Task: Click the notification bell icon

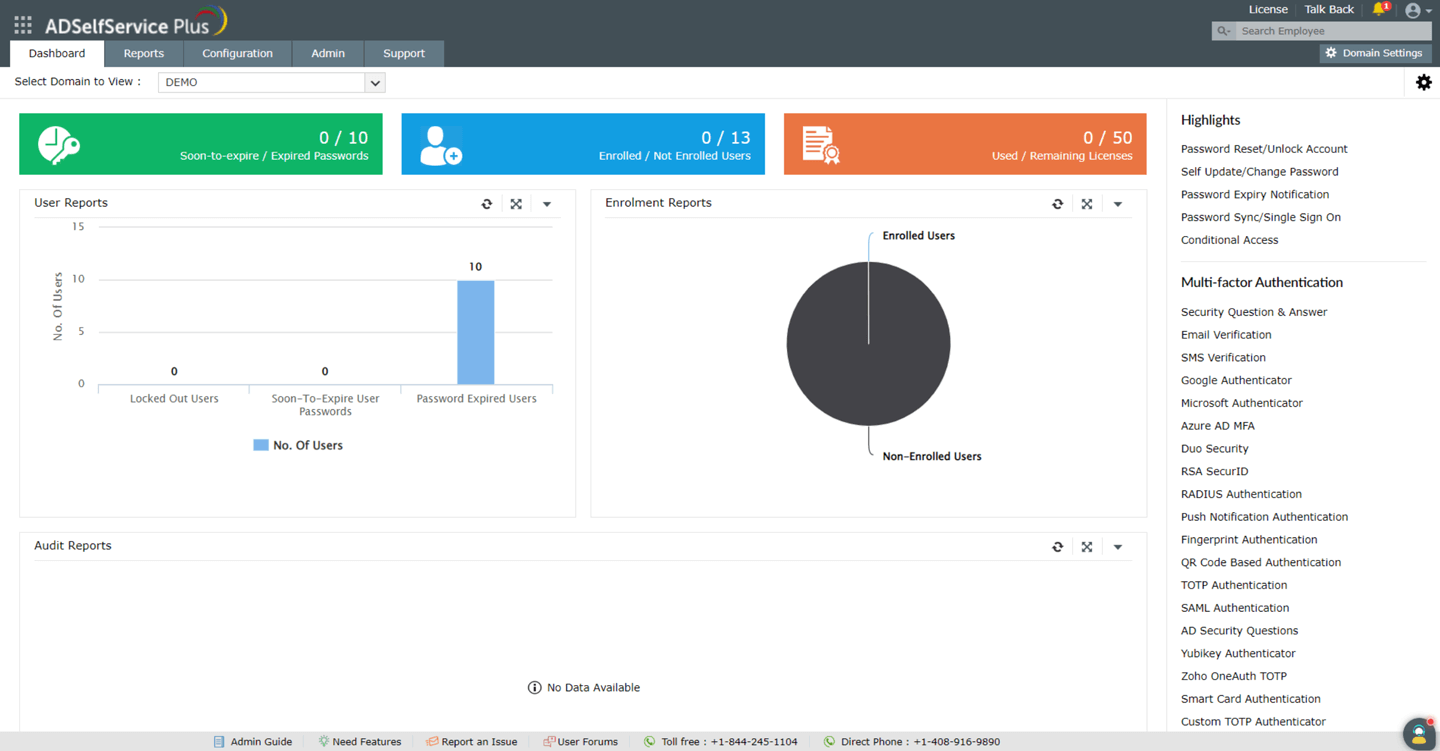Action: [x=1380, y=9]
